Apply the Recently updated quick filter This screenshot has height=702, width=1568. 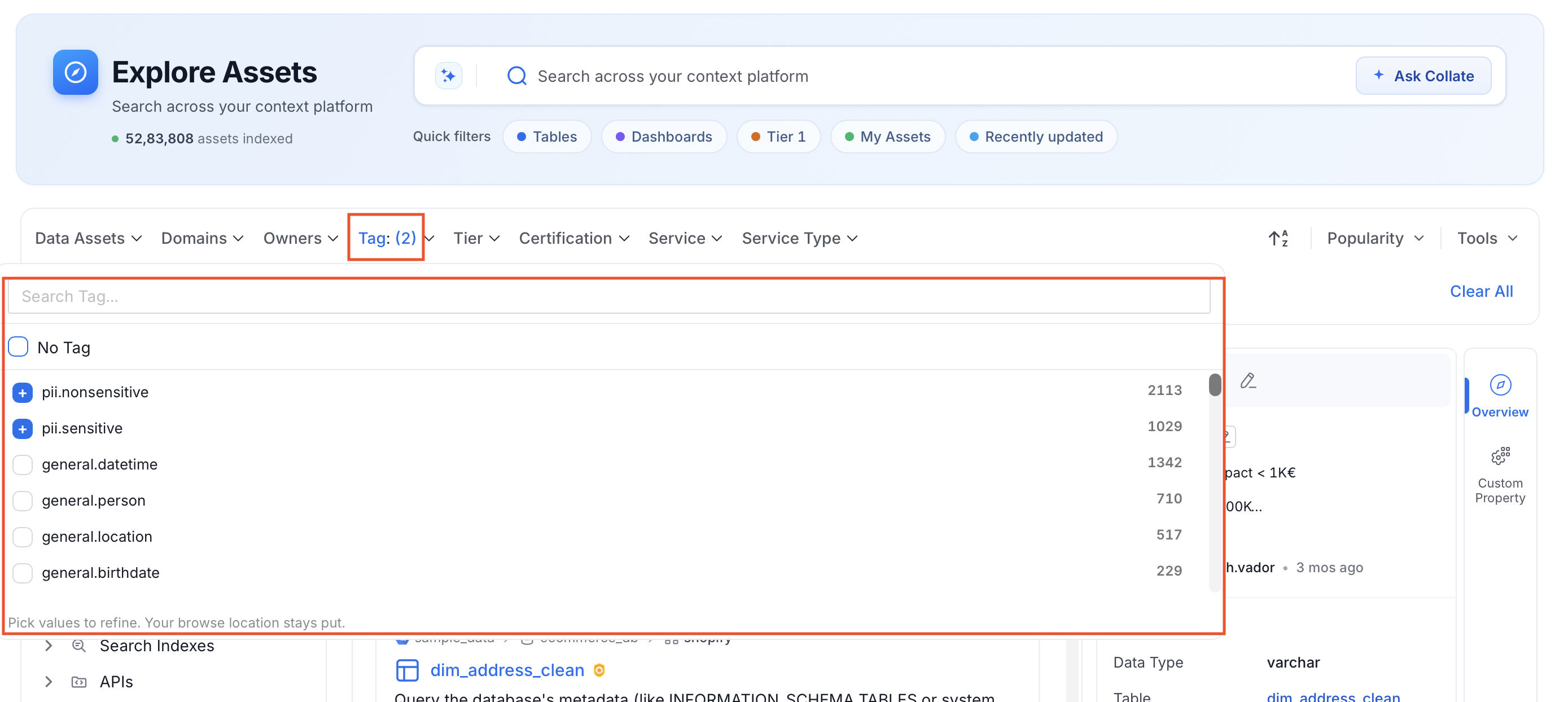(1036, 137)
